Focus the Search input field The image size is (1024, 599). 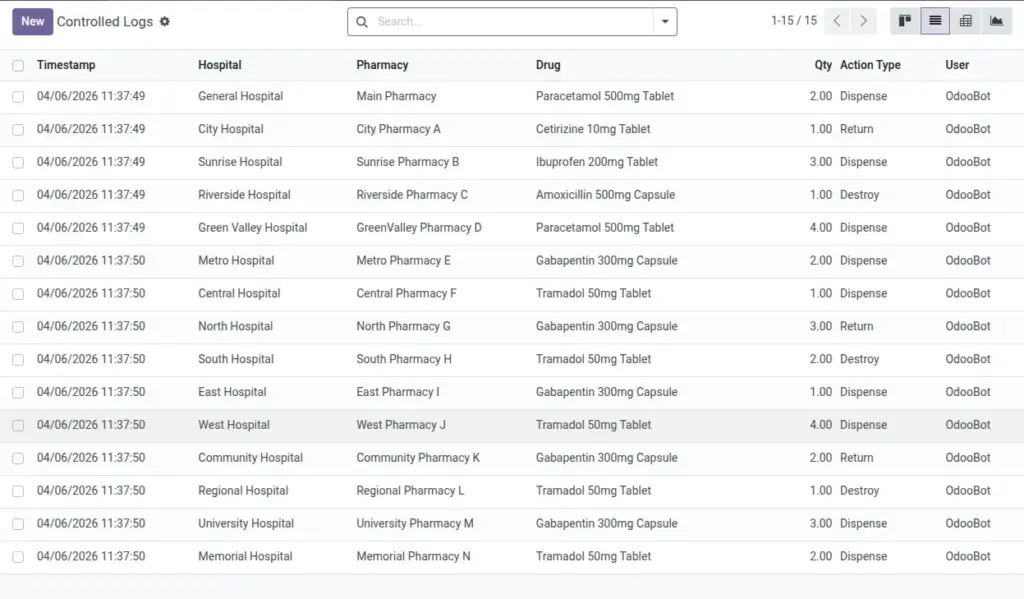[511, 22]
